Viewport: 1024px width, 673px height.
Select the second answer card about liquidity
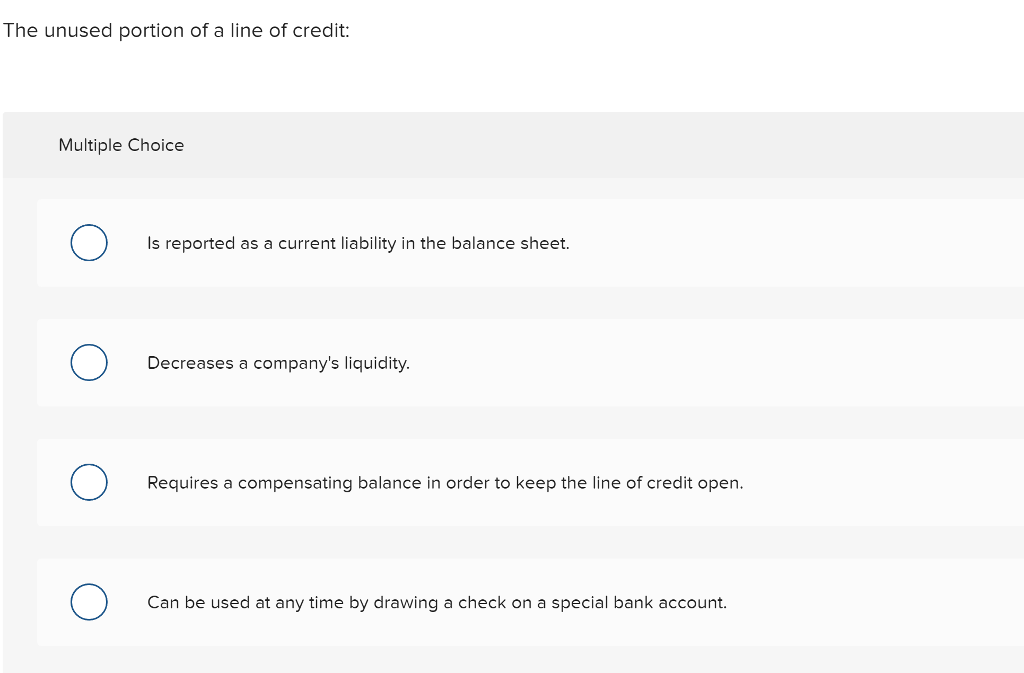click(530, 362)
